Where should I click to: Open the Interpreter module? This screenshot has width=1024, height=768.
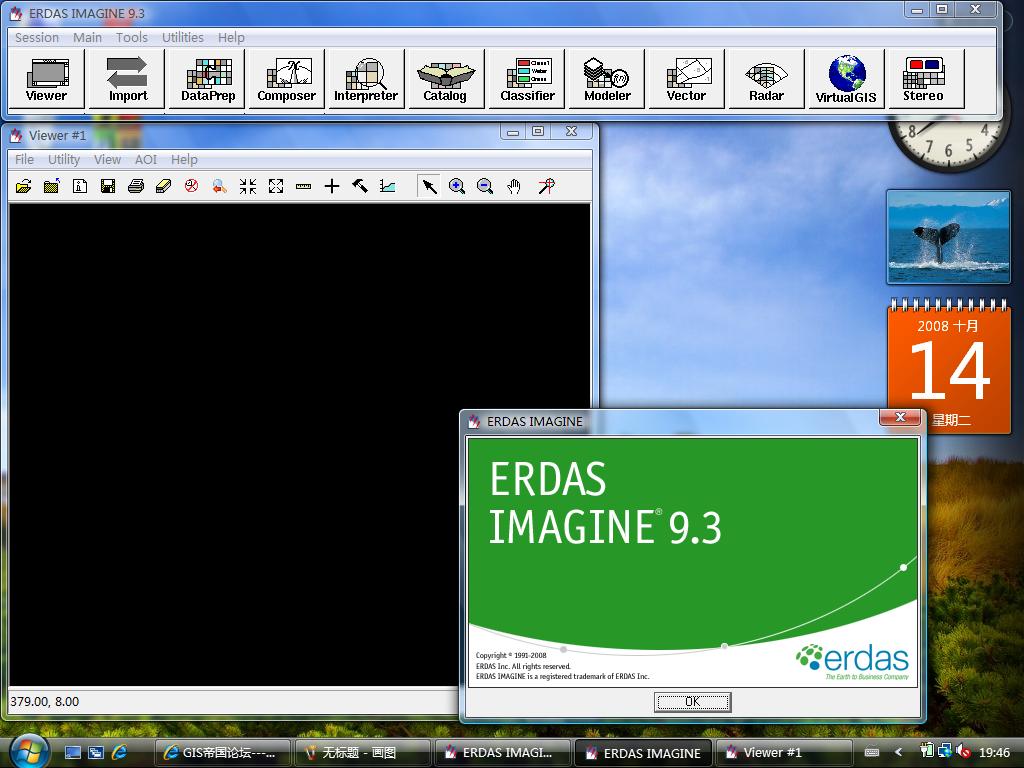pyautogui.click(x=366, y=78)
